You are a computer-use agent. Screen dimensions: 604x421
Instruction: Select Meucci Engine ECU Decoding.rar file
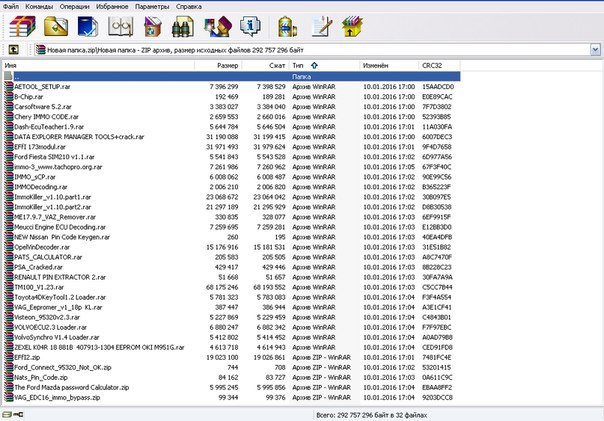click(x=60, y=227)
